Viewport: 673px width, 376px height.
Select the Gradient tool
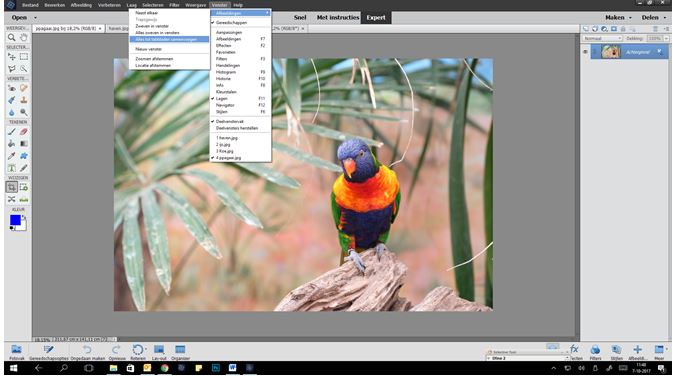coord(24,144)
